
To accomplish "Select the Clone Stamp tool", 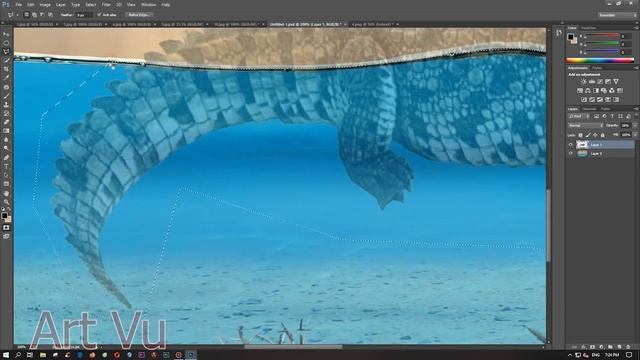I will coord(6,104).
